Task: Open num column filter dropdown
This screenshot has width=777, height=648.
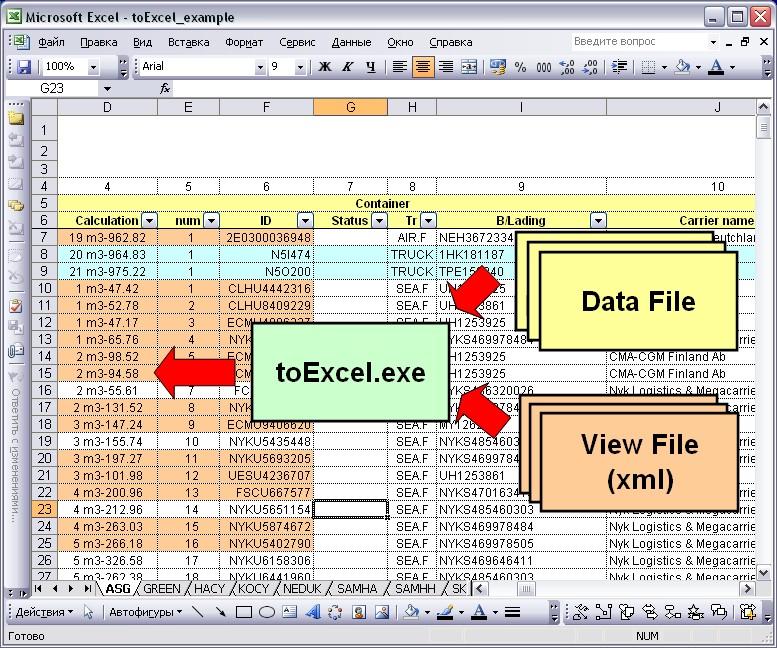Action: coord(211,220)
